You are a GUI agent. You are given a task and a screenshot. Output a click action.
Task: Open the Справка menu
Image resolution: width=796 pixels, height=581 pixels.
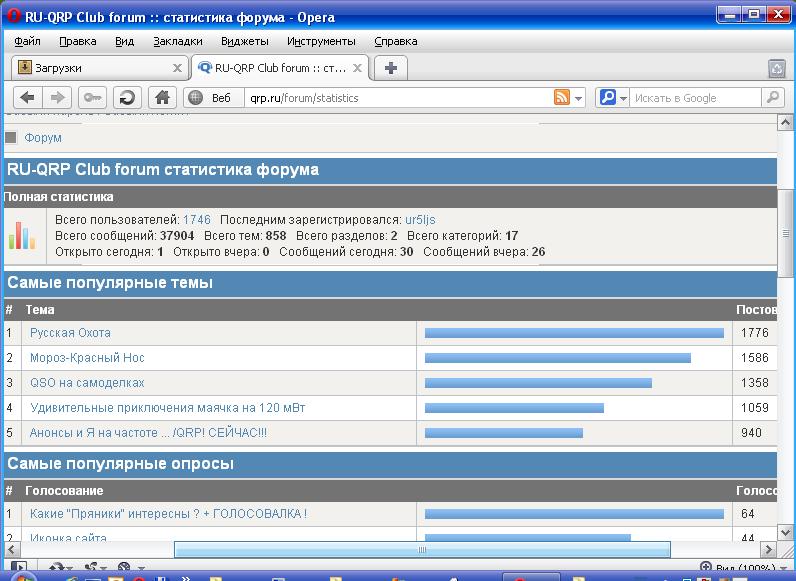click(x=395, y=41)
